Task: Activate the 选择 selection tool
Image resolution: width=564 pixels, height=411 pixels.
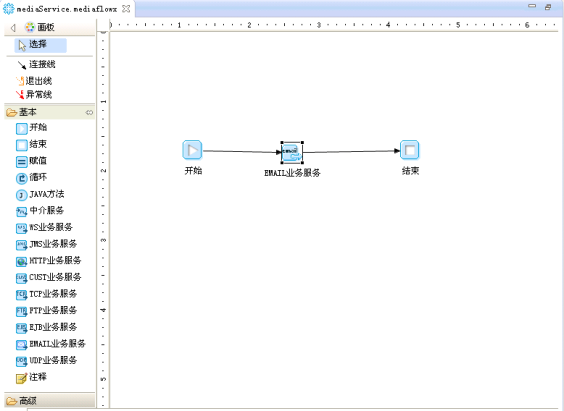Action: 40,45
